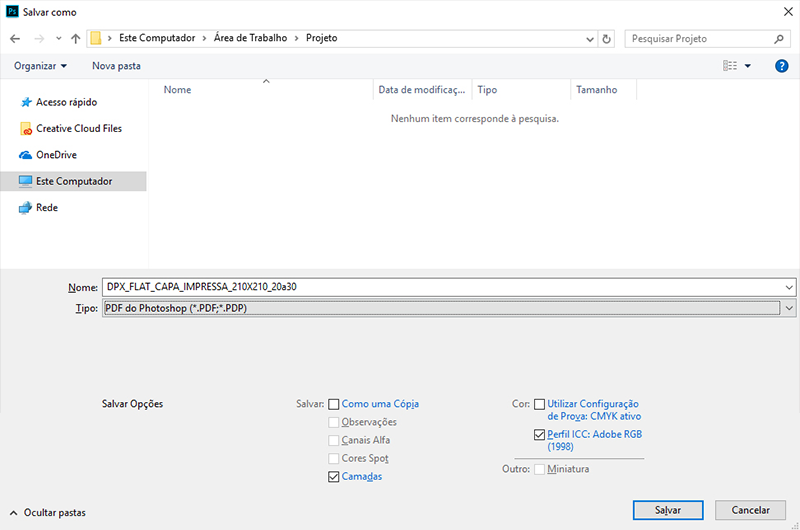Click the Cancelar button
Viewport: 800px width, 530px height.
click(751, 510)
